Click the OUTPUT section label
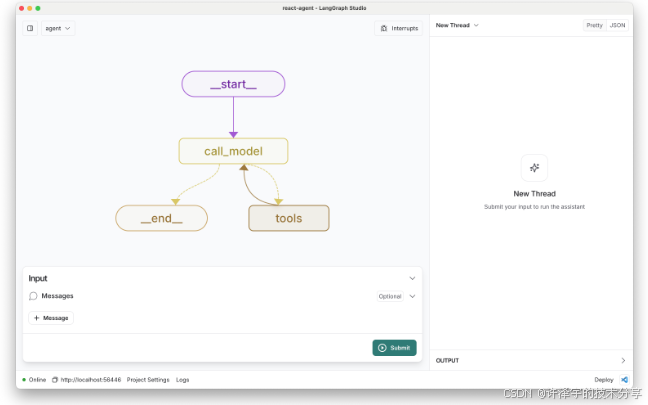This screenshot has width=648, height=405. point(447,360)
